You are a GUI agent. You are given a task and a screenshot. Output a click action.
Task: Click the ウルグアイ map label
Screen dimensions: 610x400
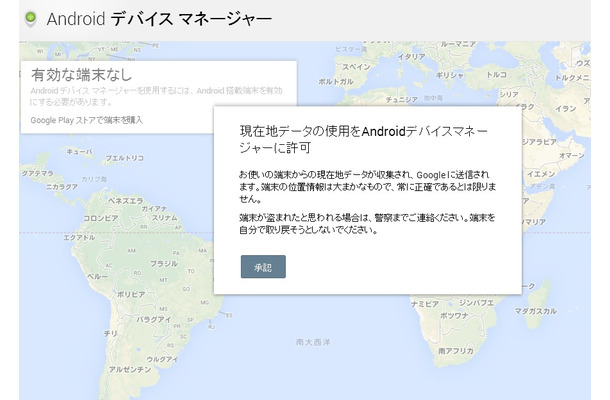pos(162,359)
